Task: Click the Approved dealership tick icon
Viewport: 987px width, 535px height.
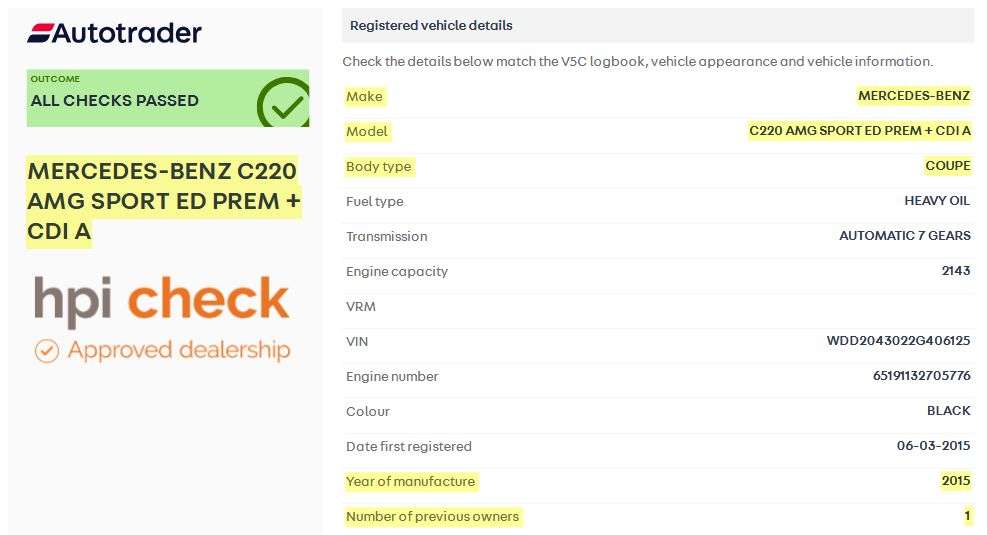Action: click(x=47, y=351)
